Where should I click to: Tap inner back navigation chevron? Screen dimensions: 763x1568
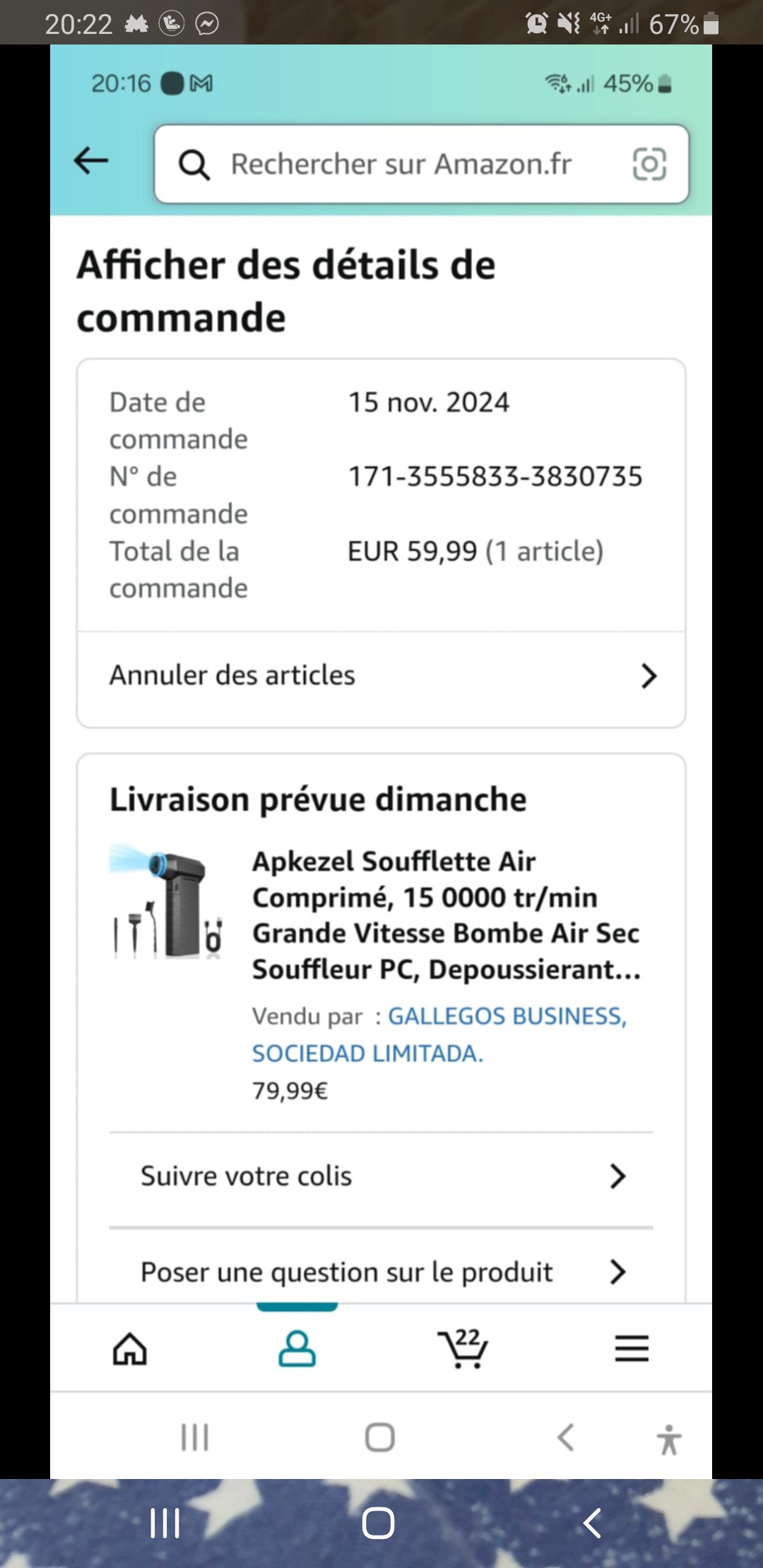click(x=565, y=1437)
